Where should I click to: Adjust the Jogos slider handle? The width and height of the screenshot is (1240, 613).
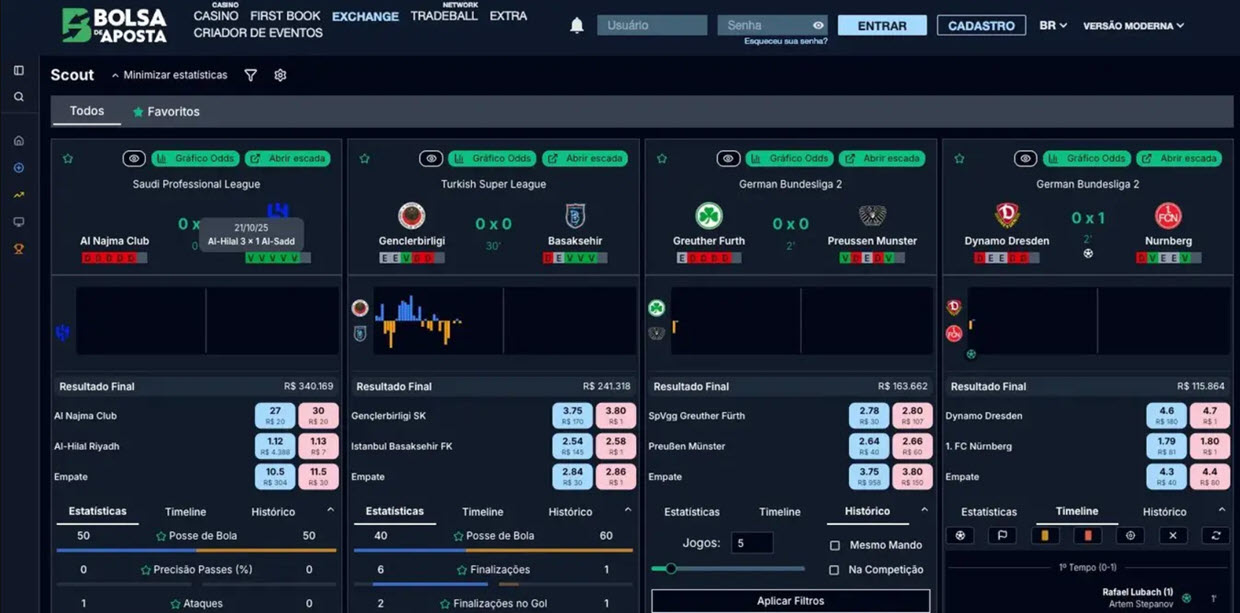point(671,568)
